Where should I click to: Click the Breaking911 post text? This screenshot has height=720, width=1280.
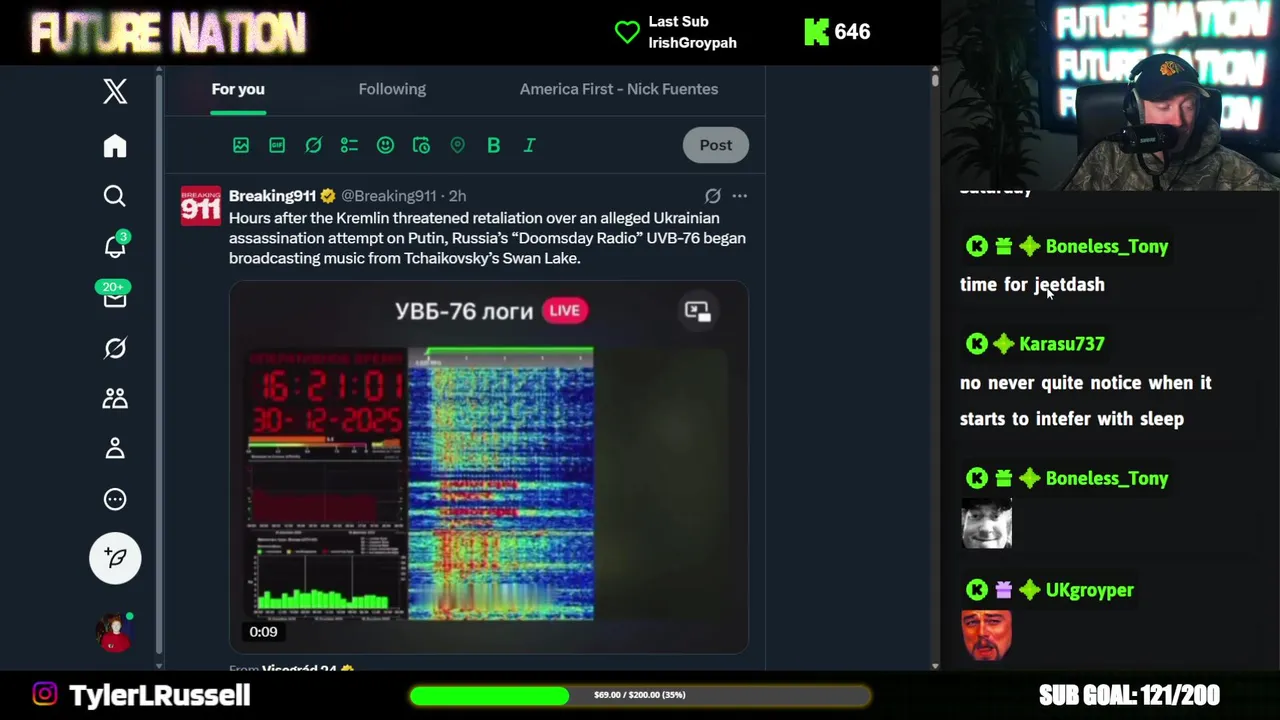pyautogui.click(x=487, y=238)
